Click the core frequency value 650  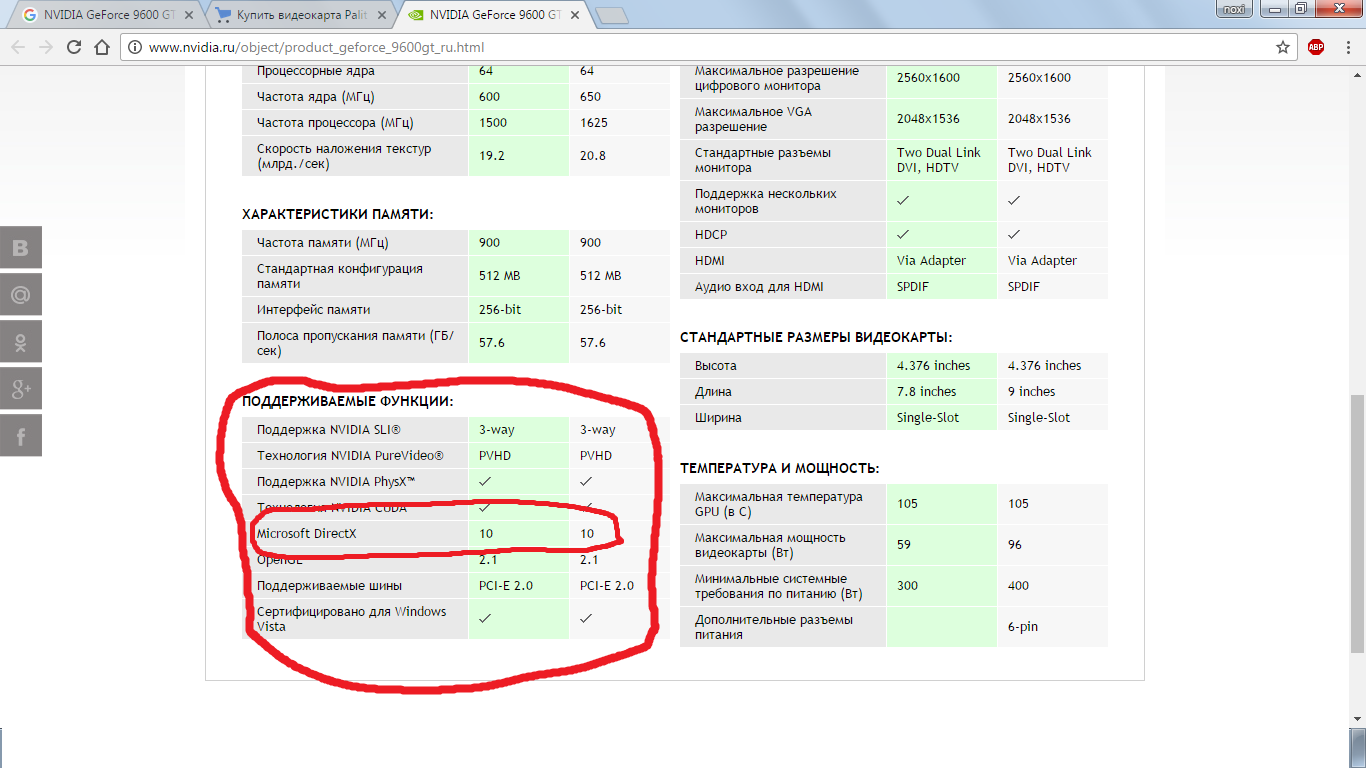pos(591,97)
